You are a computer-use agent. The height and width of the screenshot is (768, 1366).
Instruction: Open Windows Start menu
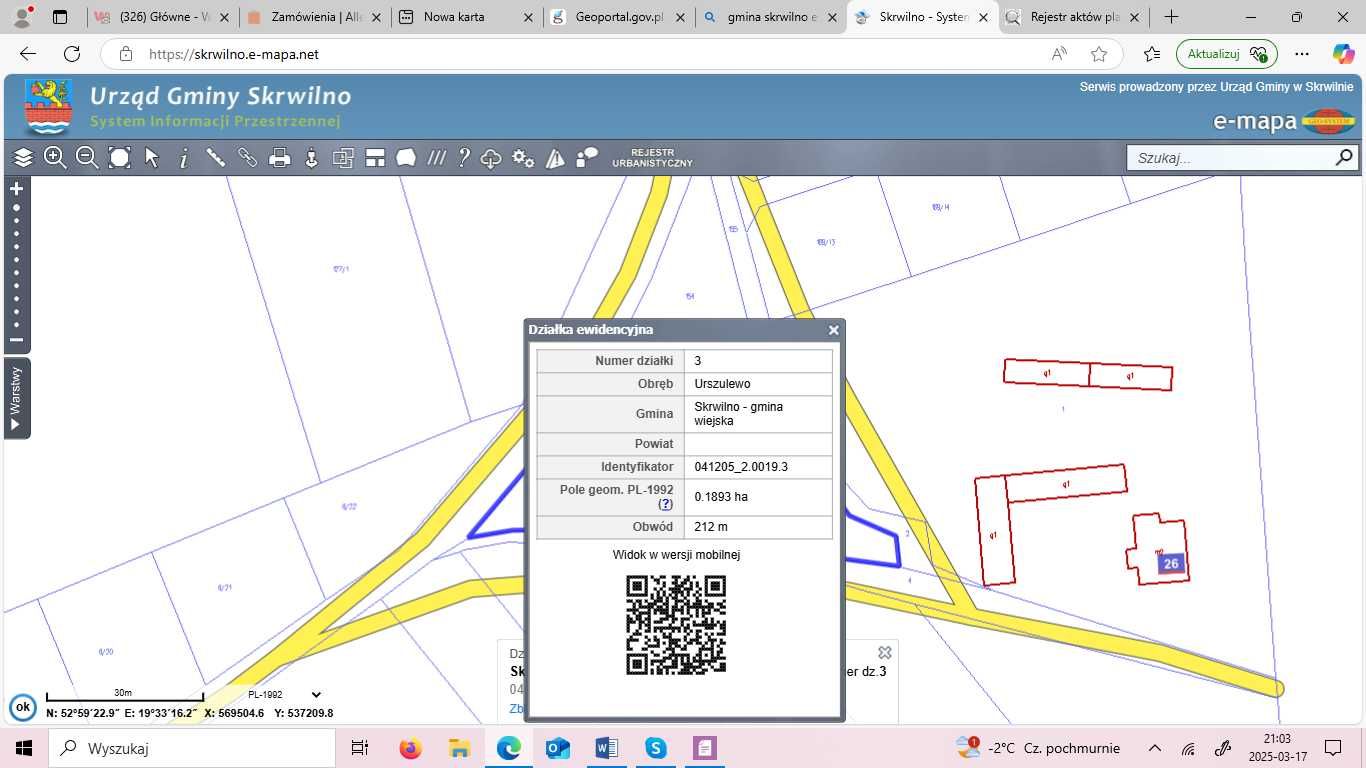23,748
